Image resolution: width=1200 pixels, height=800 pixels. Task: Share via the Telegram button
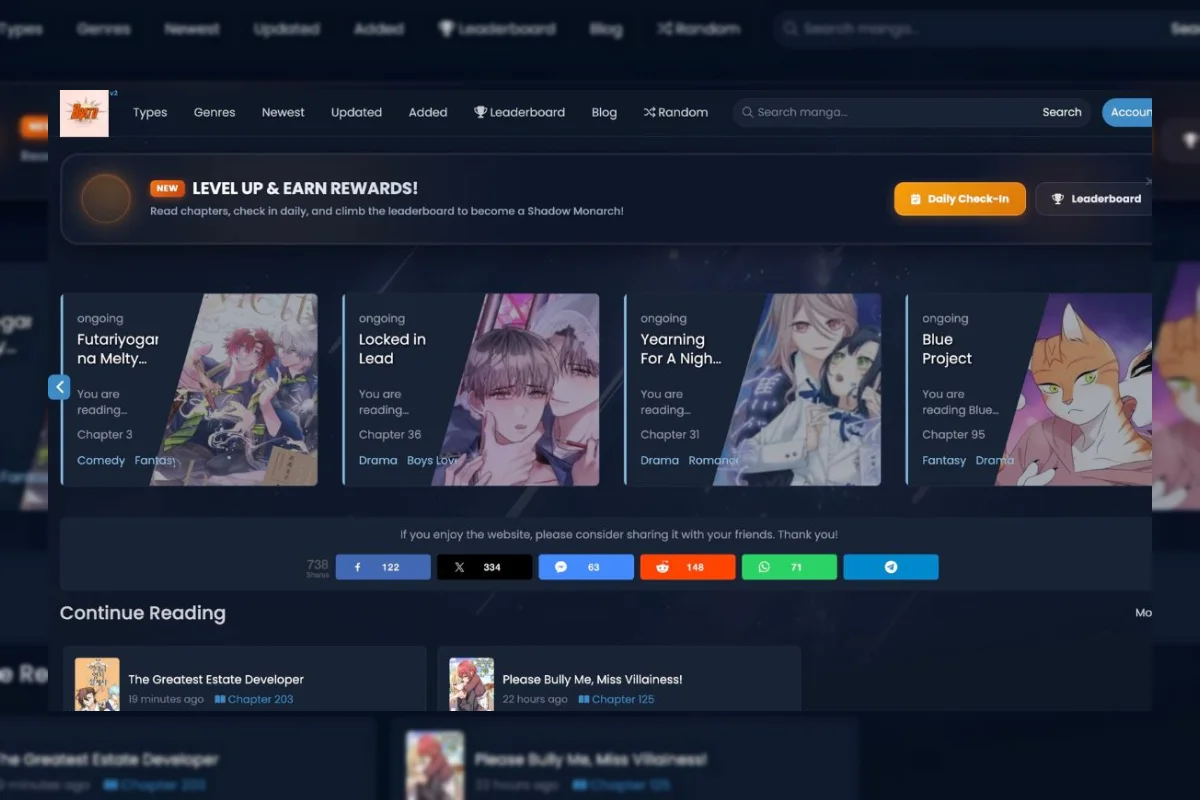(891, 567)
